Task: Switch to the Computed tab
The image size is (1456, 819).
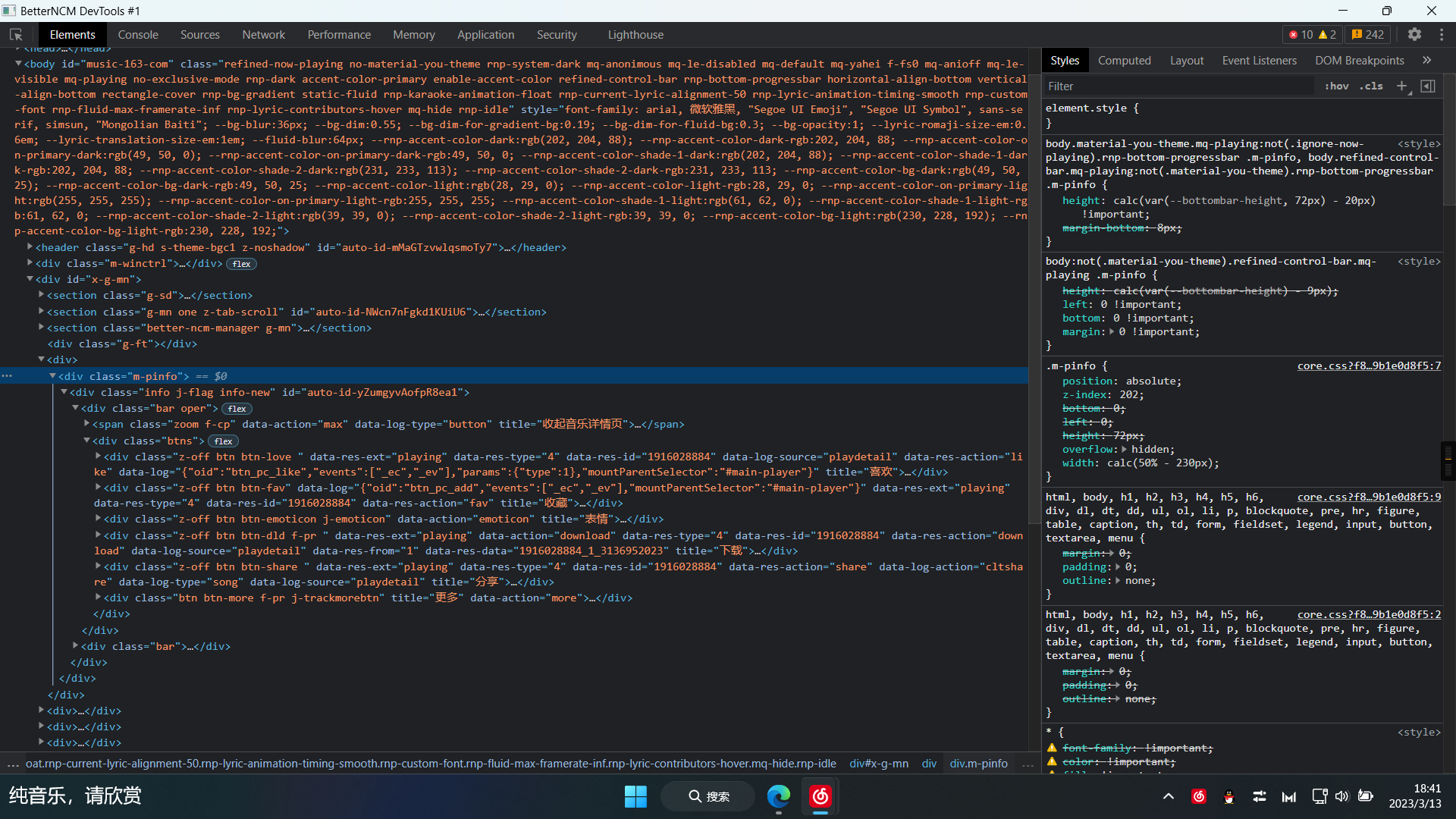Action: pyautogui.click(x=1125, y=60)
